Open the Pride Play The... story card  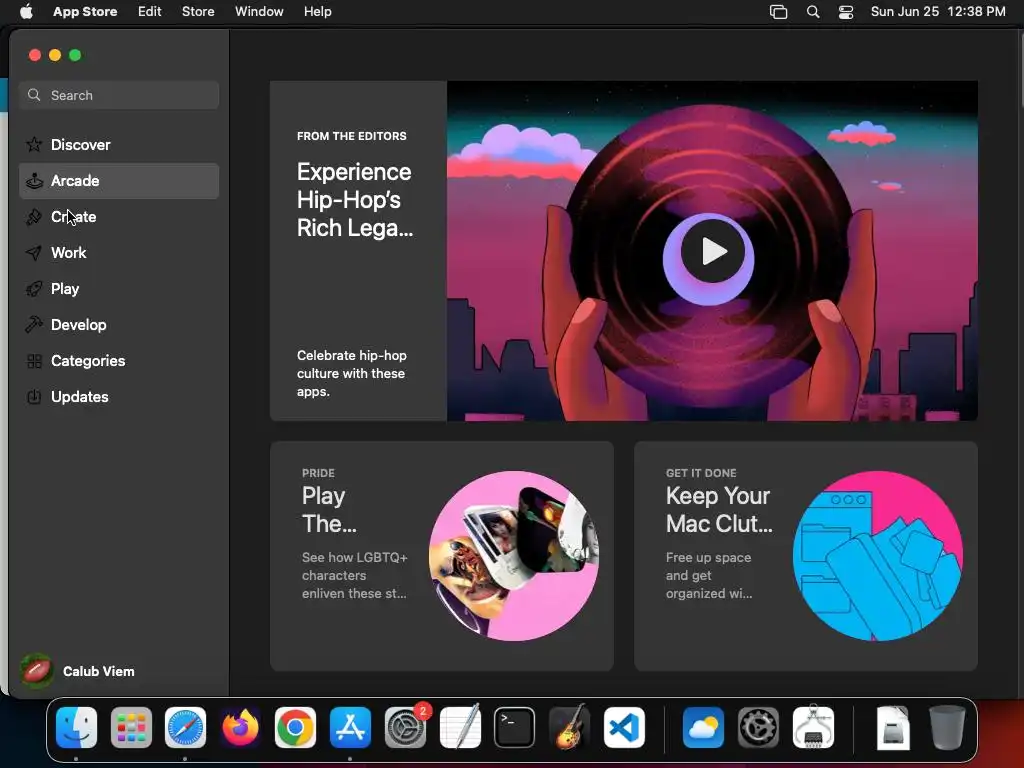441,556
